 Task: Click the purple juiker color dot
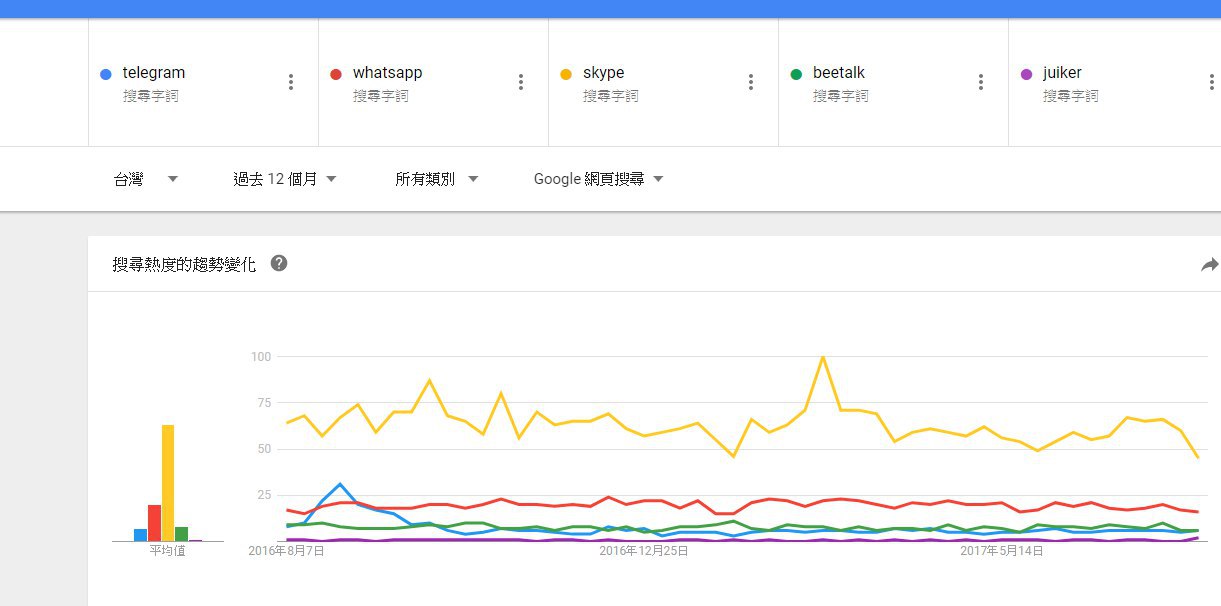1026,74
